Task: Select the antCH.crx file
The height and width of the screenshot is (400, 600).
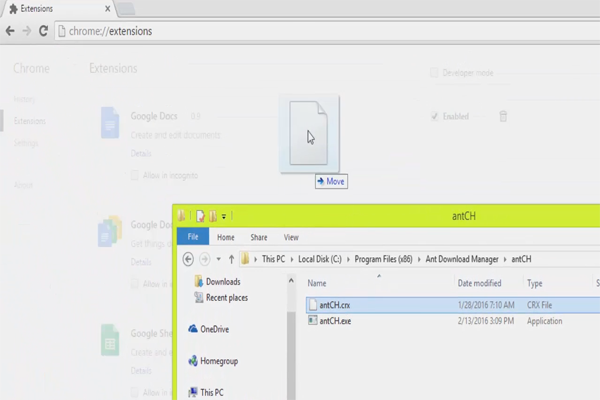Action: [x=453, y=305]
